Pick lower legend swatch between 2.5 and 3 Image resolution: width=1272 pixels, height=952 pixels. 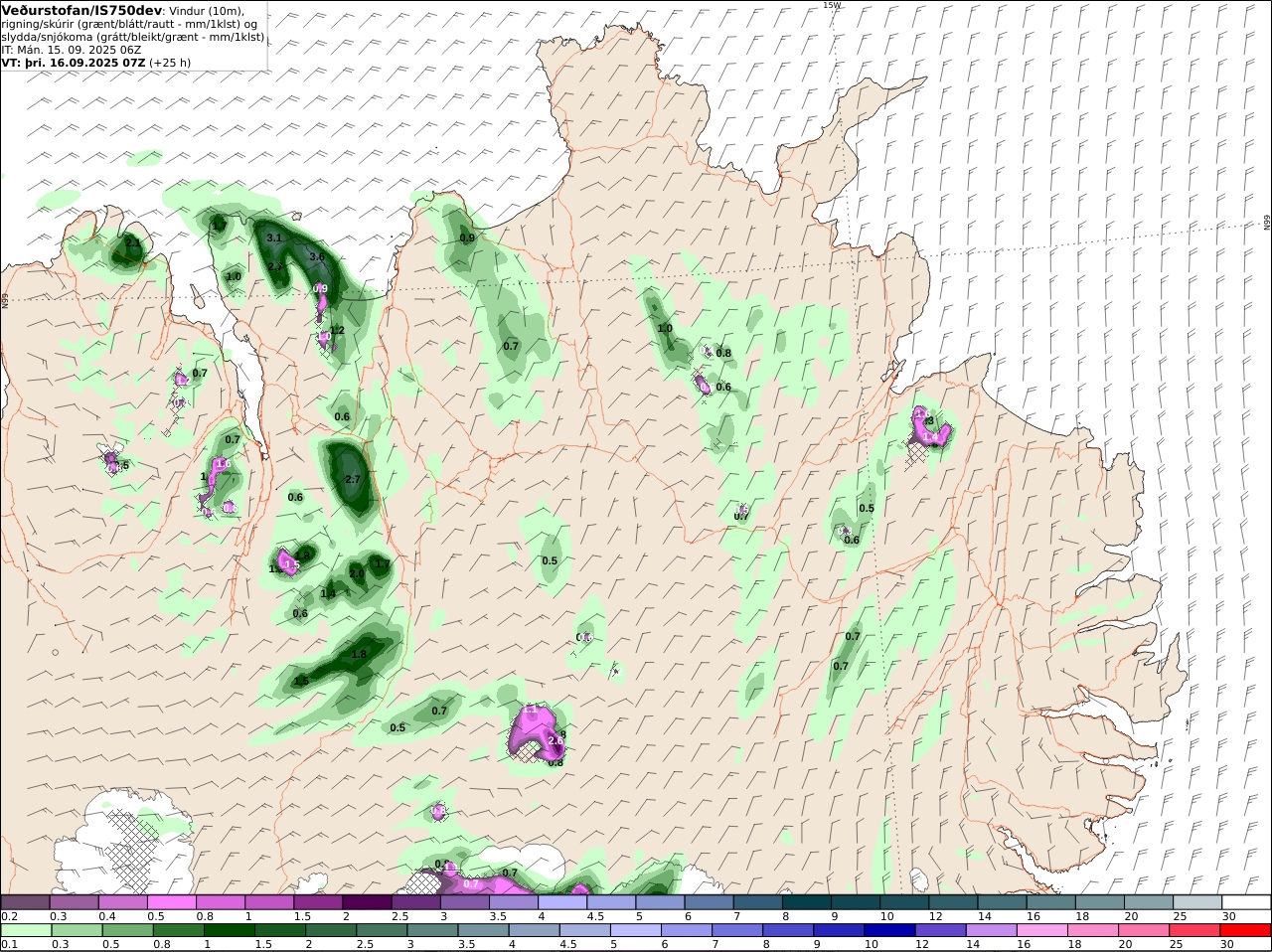coord(383,930)
